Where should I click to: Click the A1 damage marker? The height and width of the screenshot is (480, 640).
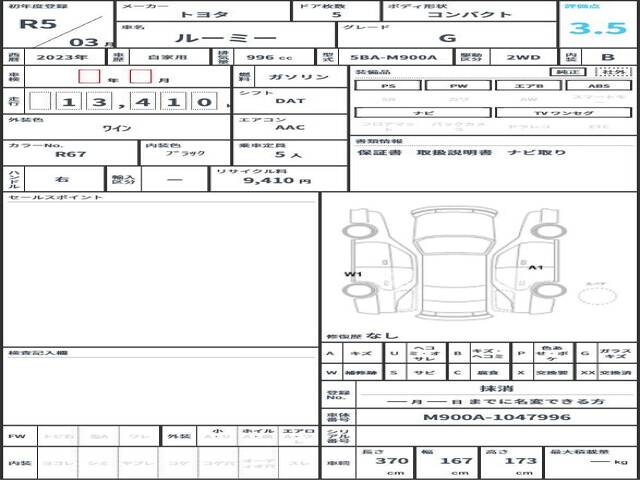(536, 268)
